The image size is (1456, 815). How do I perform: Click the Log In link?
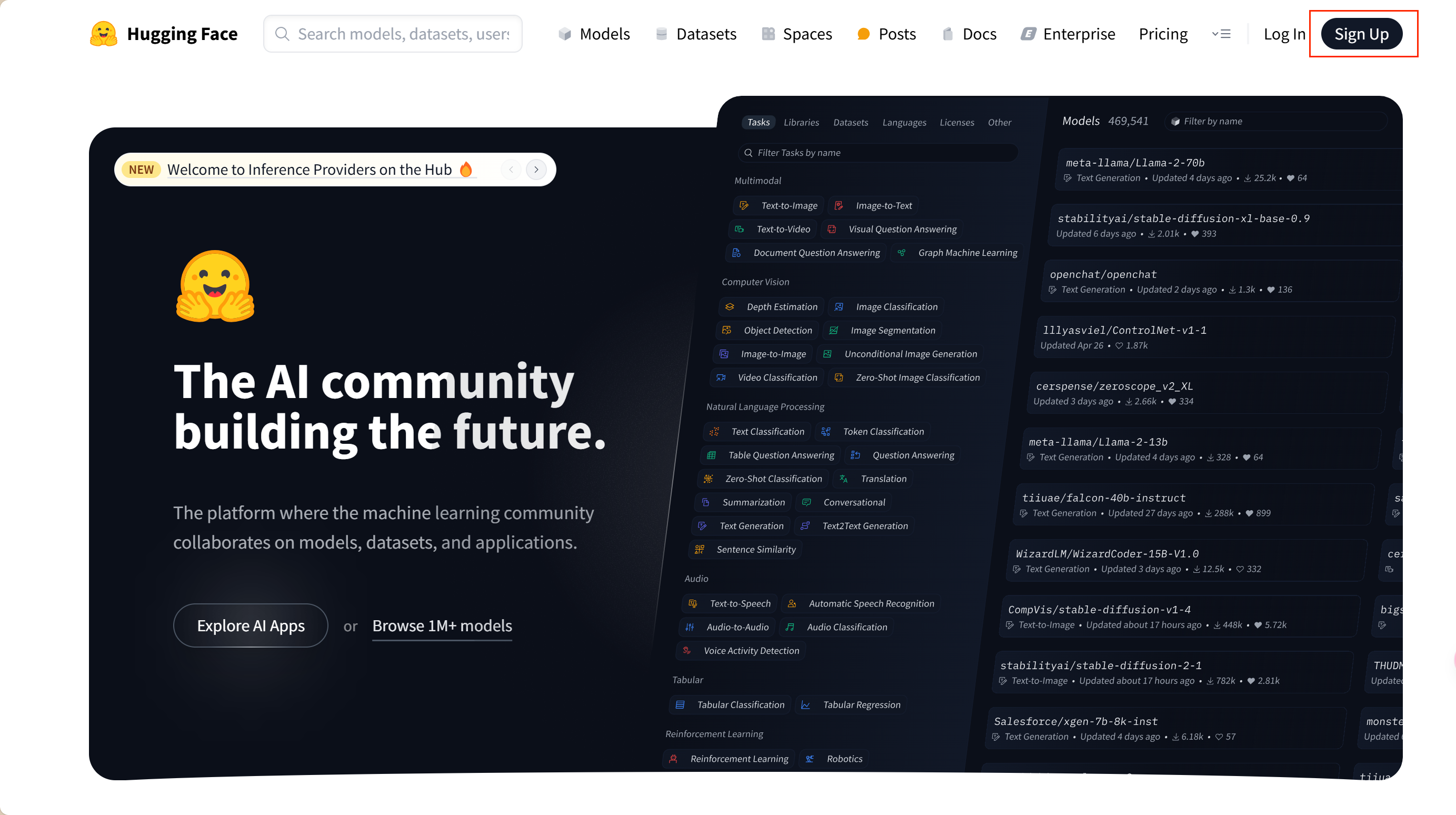point(1284,34)
